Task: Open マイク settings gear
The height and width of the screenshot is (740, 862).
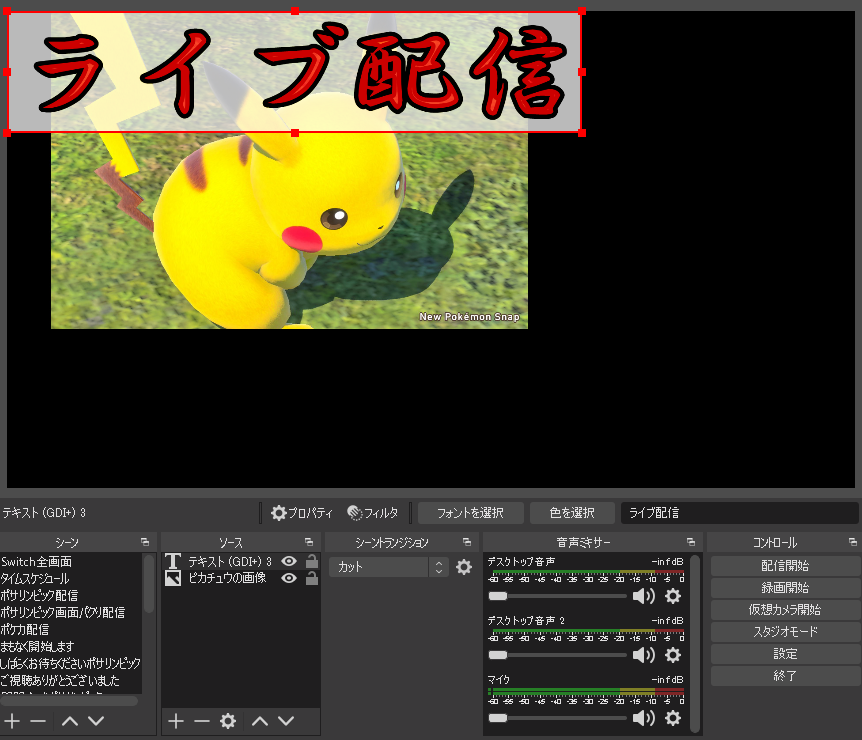Action: tap(673, 718)
